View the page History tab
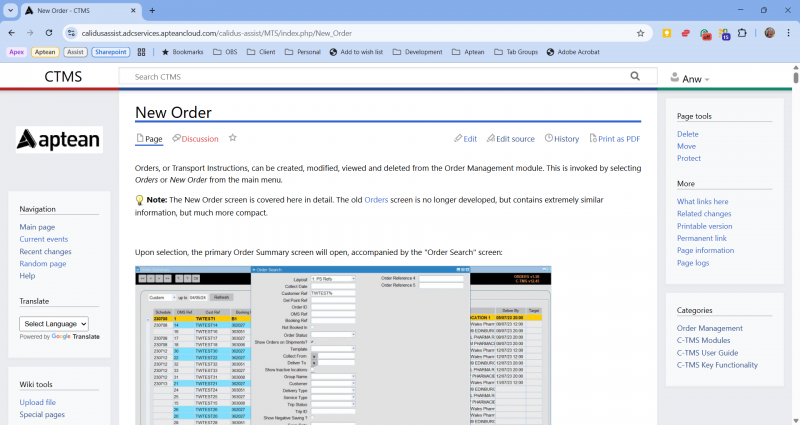Image resolution: width=800 pixels, height=425 pixels. click(562, 139)
